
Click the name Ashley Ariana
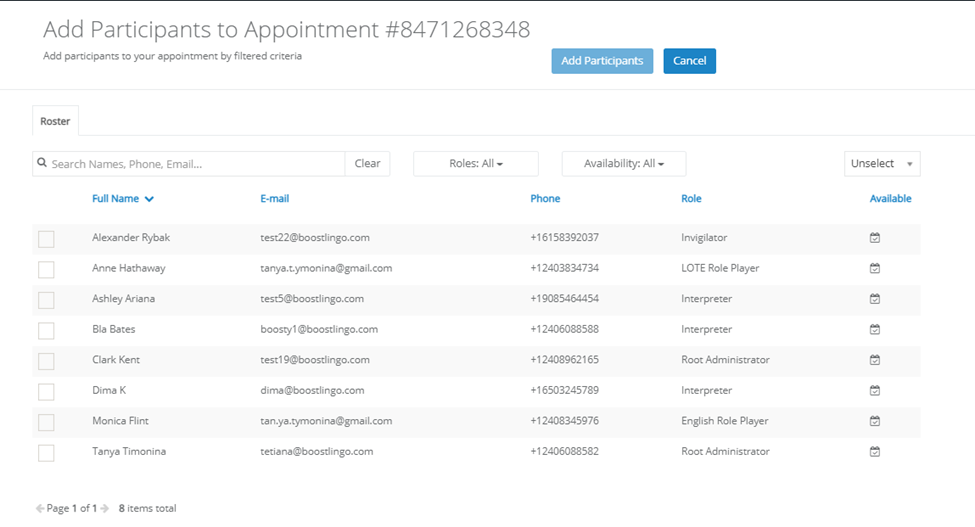click(x=123, y=298)
